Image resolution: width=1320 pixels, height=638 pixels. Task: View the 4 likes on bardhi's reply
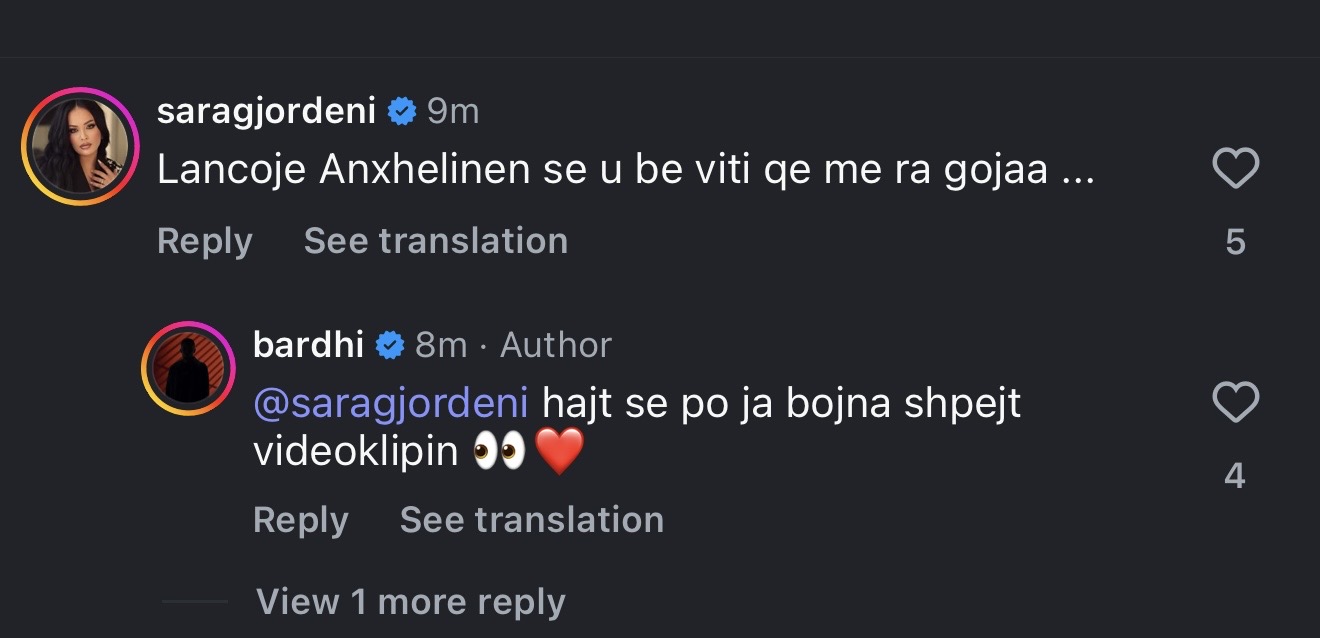click(1235, 476)
